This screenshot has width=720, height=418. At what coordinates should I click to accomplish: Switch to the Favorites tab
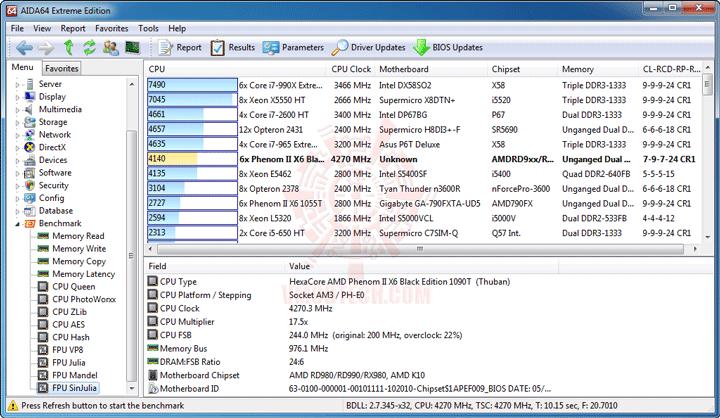62,68
